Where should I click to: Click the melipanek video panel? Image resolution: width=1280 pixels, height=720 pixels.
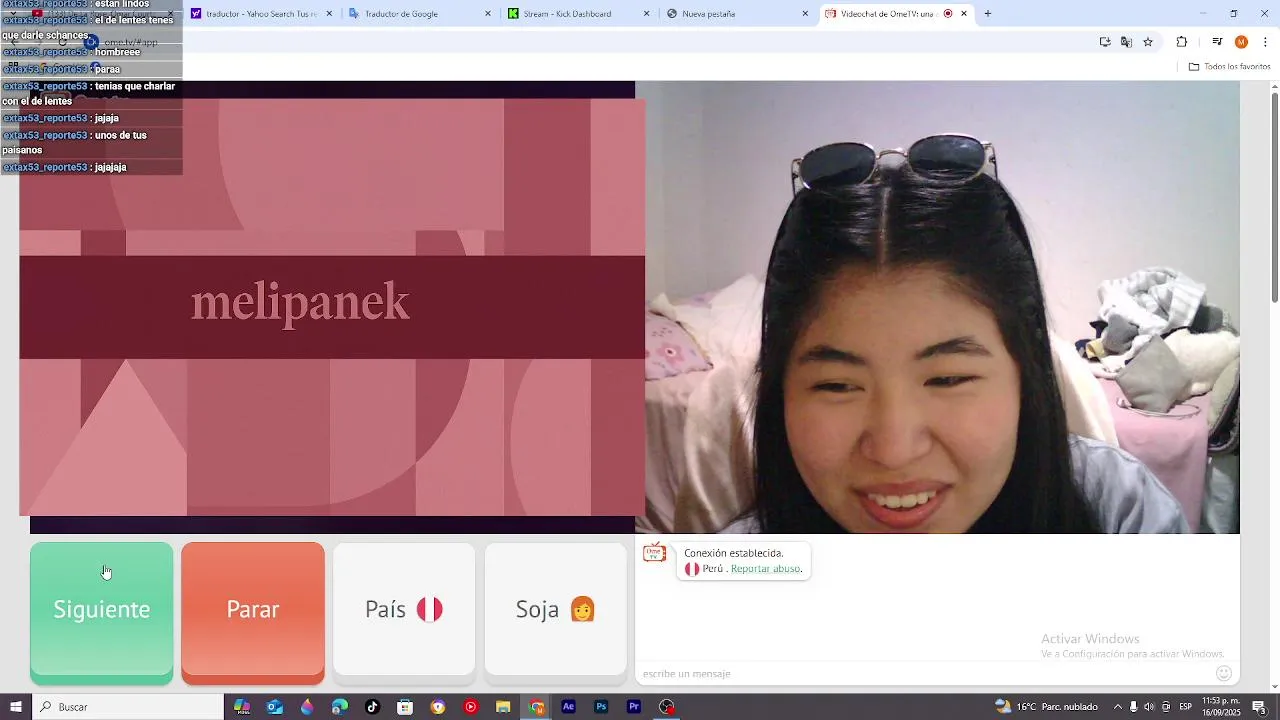(332, 307)
